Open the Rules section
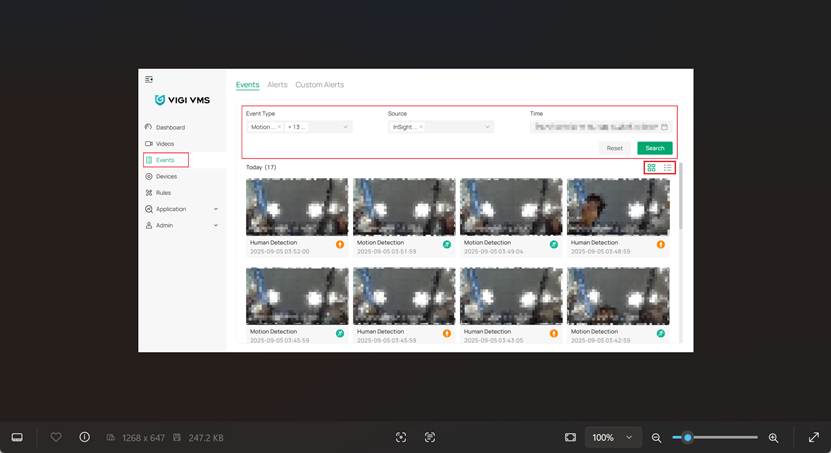Viewport: 831px width, 453px height. coord(163,192)
